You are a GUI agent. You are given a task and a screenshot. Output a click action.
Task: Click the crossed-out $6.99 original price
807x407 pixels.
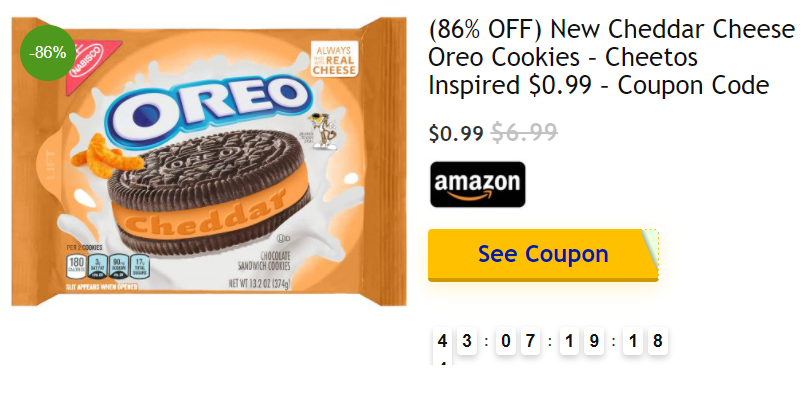pos(524,132)
